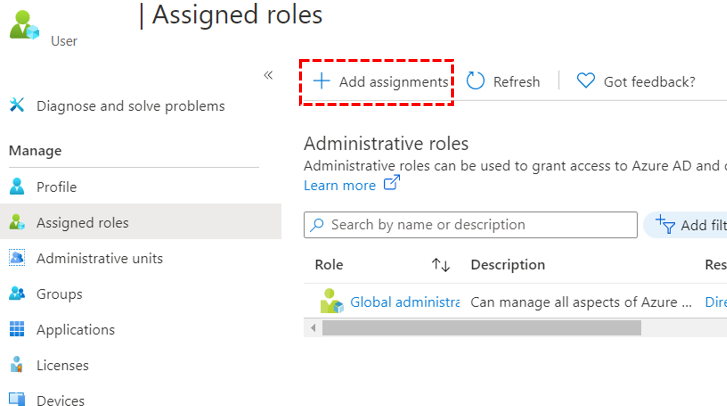Viewport: 727px width, 406px height.
Task: Click the role description text cell
Action: pos(581,302)
